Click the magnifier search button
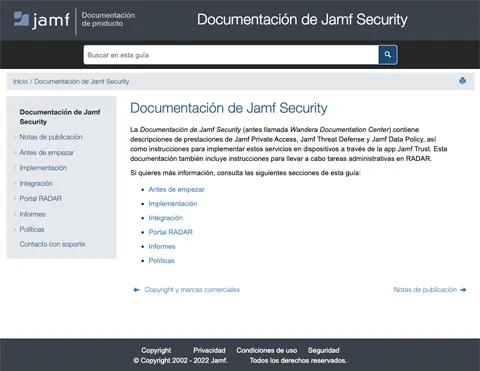The height and width of the screenshot is (371, 480). (388, 55)
